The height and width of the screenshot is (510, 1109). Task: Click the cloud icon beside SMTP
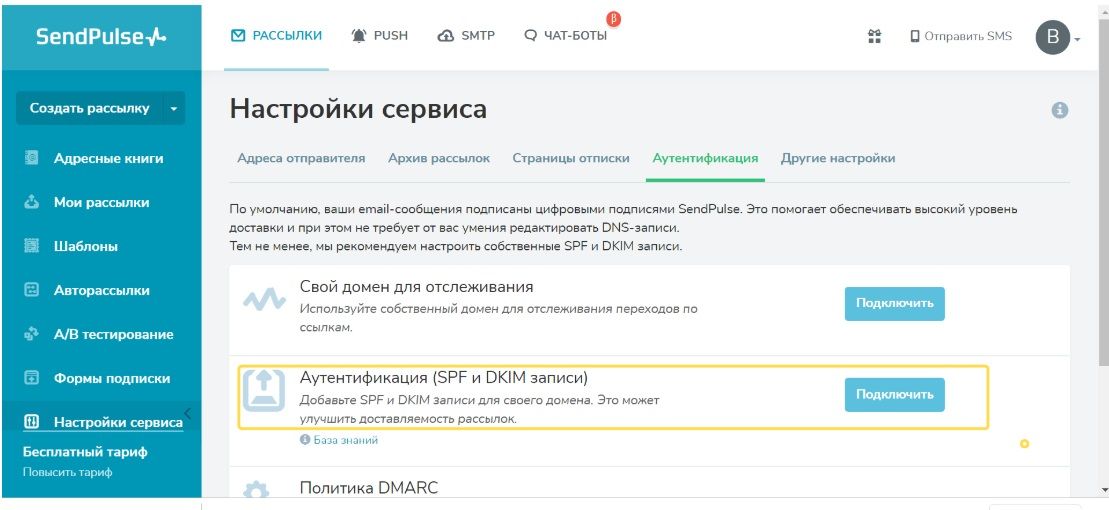446,36
